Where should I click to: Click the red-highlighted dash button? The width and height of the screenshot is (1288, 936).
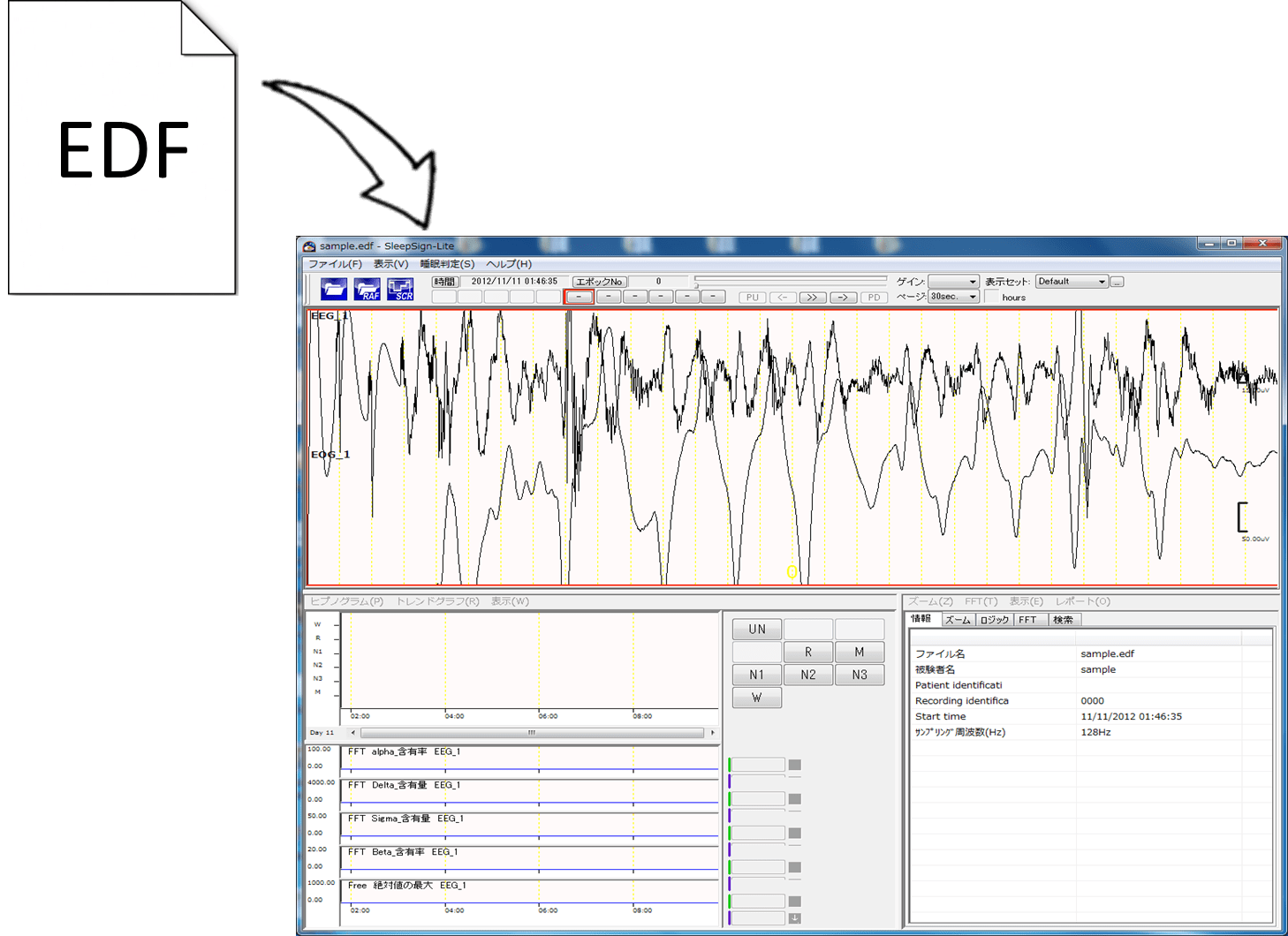(x=580, y=298)
